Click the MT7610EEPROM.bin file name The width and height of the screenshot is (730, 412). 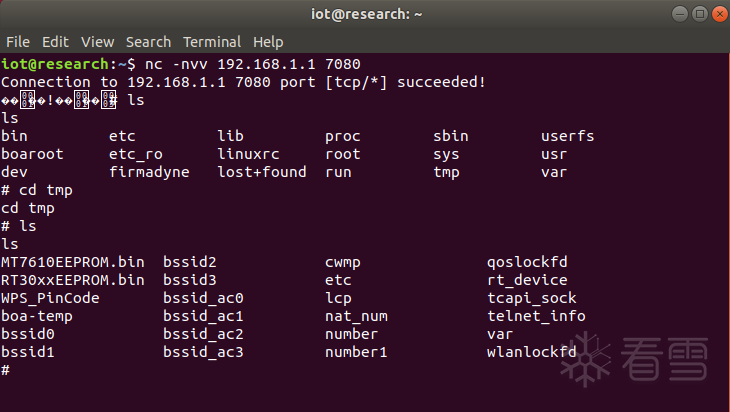73,262
